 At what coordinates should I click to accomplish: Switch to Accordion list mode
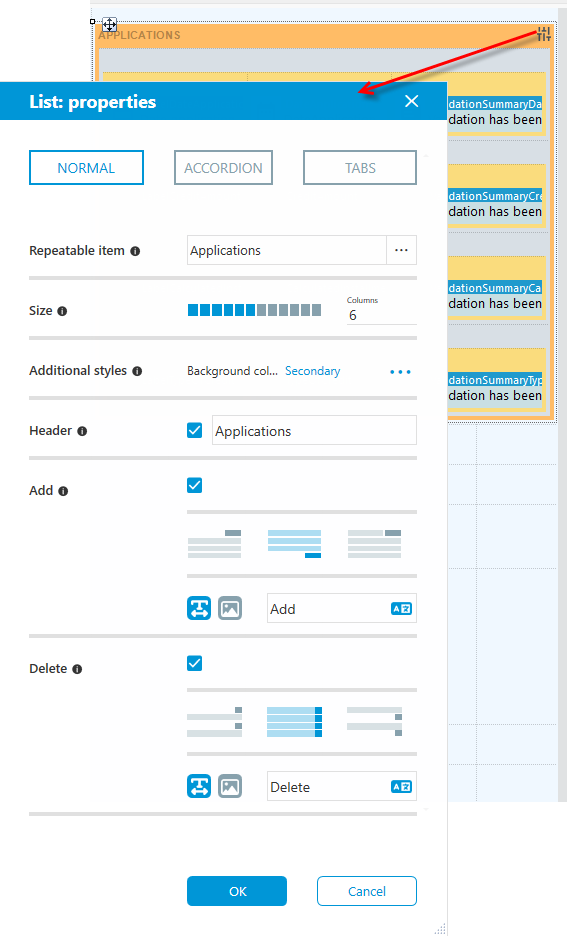click(x=223, y=168)
